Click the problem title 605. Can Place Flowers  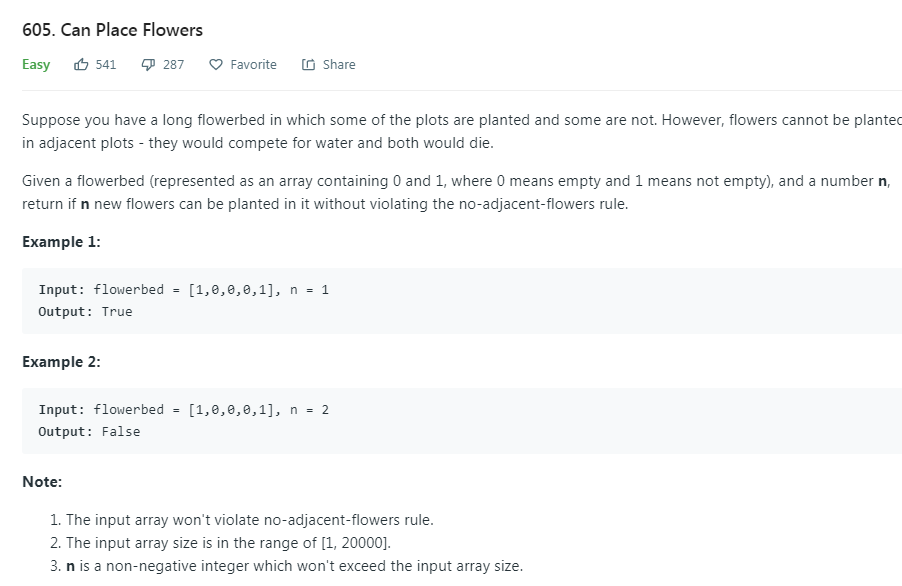pyautogui.click(x=111, y=30)
